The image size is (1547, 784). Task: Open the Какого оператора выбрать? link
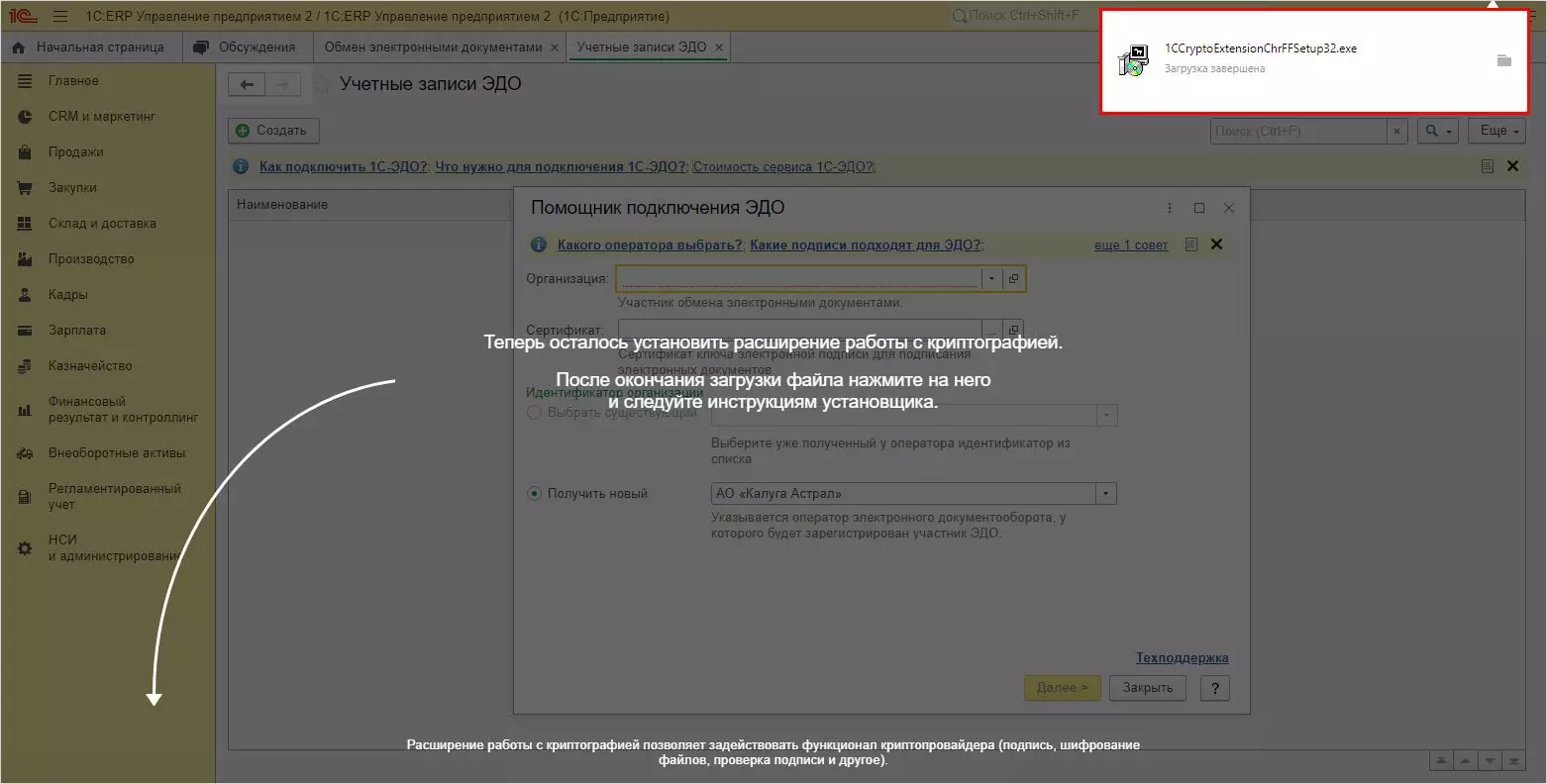pos(650,245)
